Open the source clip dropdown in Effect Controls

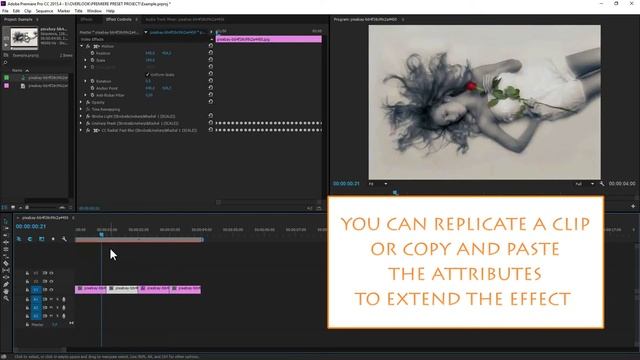point(146,32)
